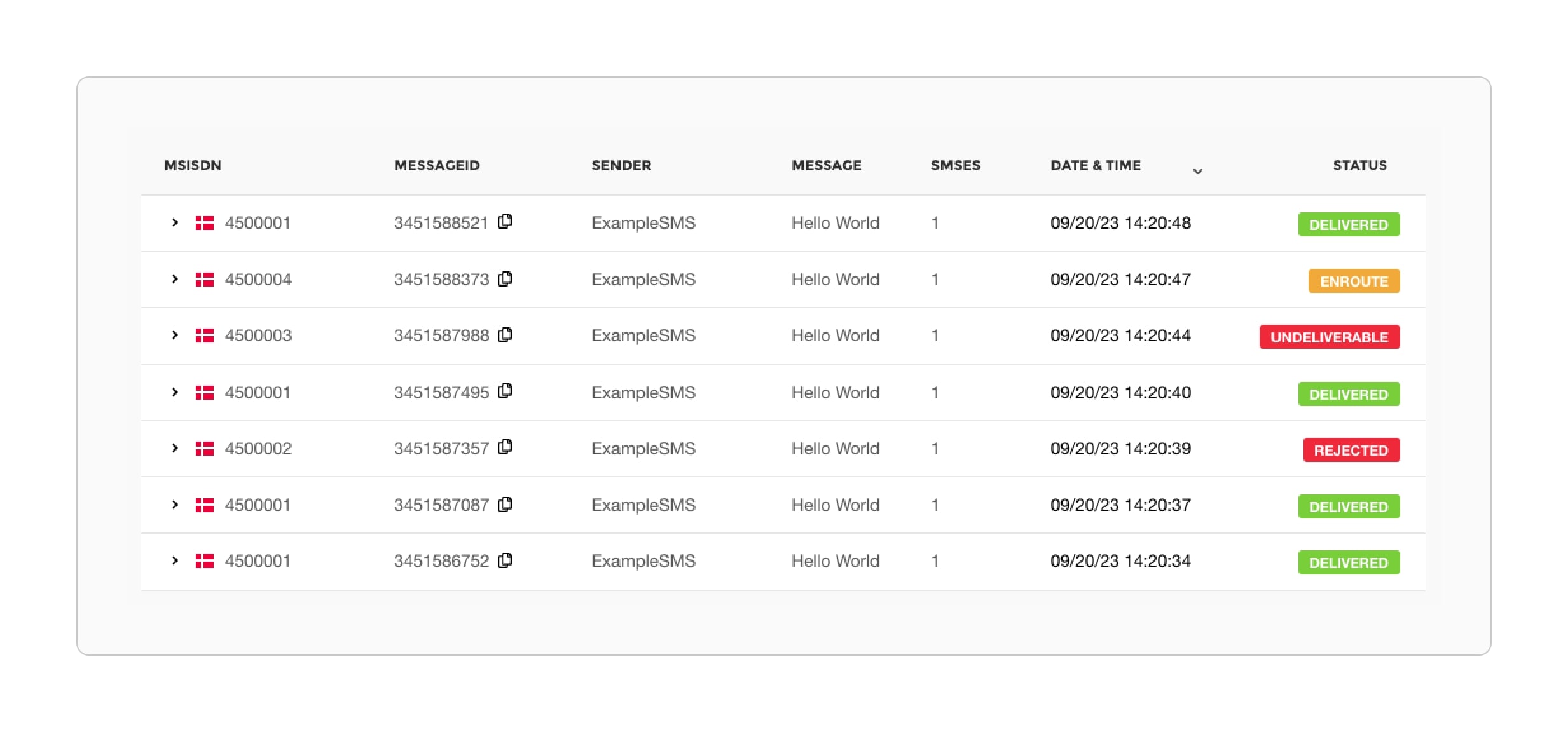Click the flag icon beside MSISDN 4500003
The image size is (1568, 732).
(203, 335)
